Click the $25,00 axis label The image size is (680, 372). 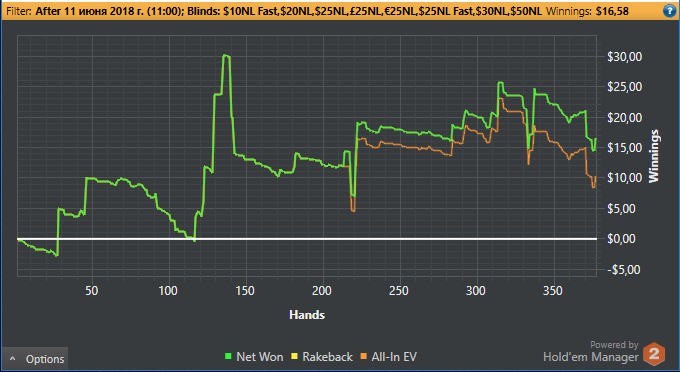coord(624,87)
